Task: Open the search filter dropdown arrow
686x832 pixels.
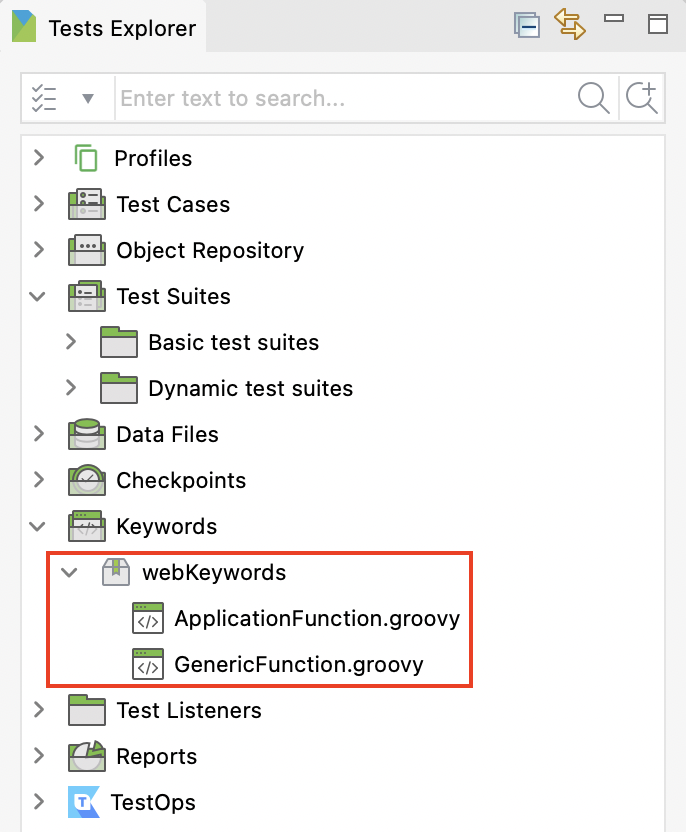Action: coord(88,99)
